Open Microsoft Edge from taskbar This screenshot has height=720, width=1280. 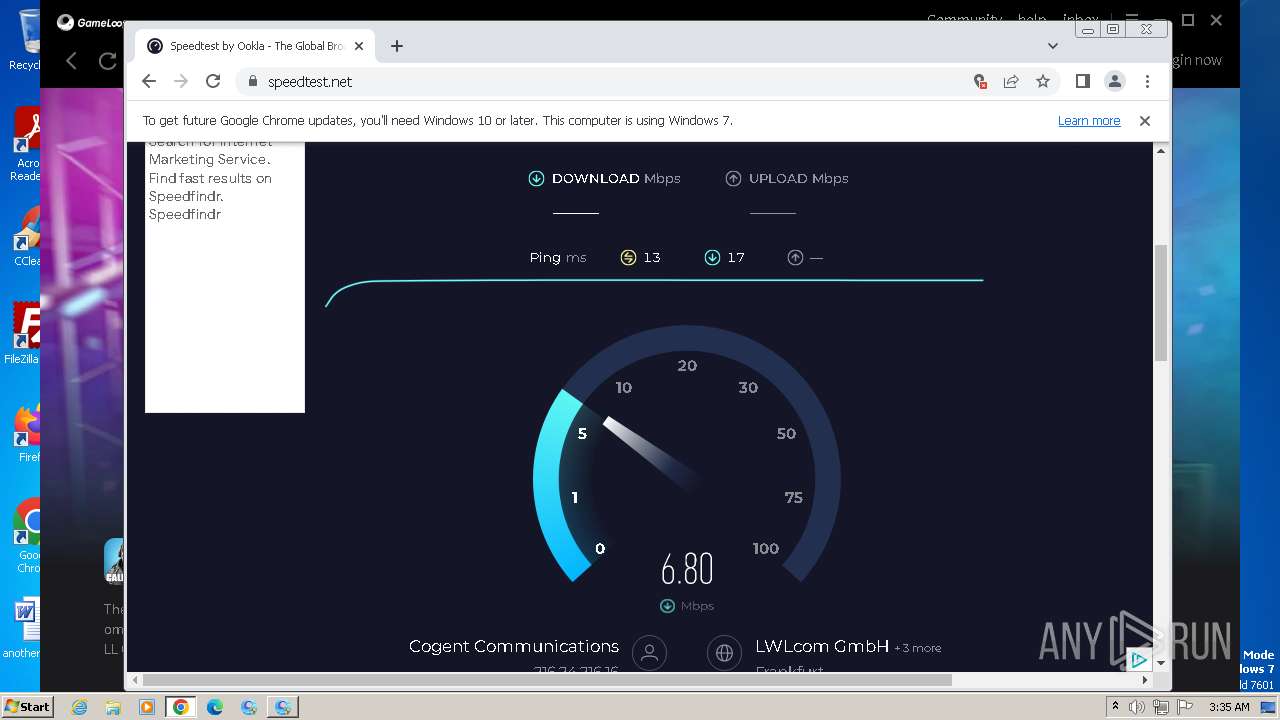[x=215, y=707]
